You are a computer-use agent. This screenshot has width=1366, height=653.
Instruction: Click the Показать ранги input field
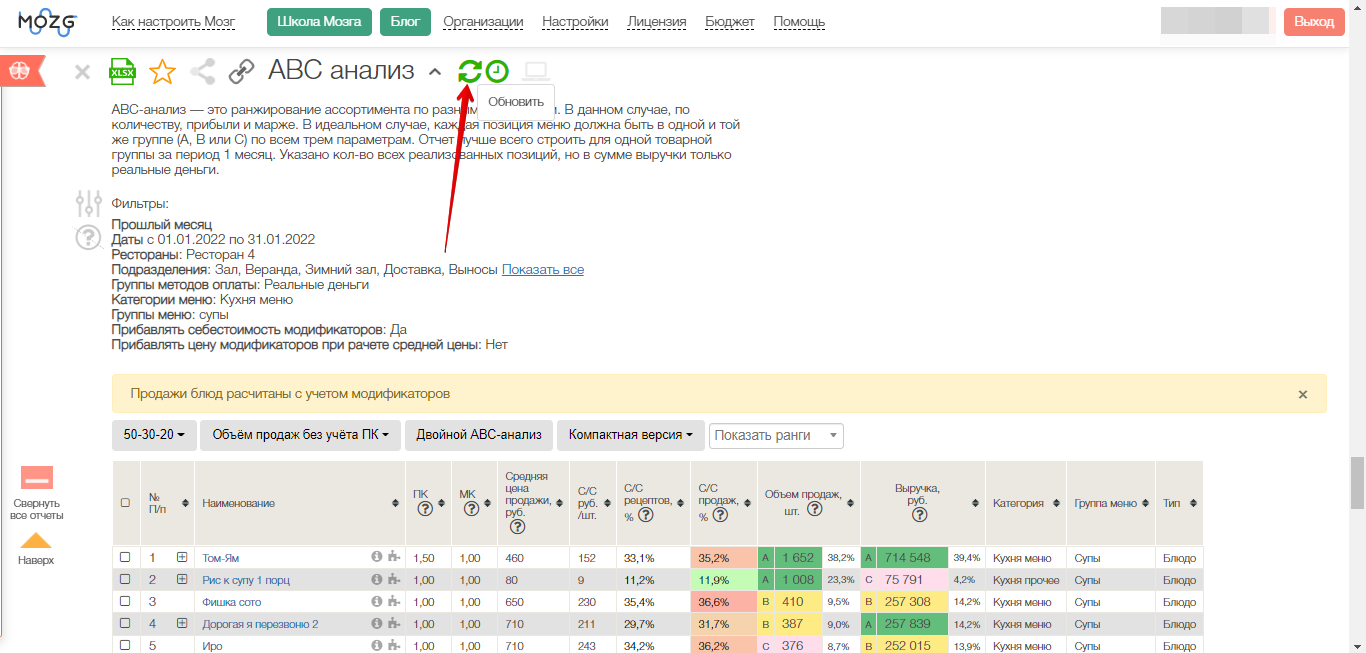776,435
